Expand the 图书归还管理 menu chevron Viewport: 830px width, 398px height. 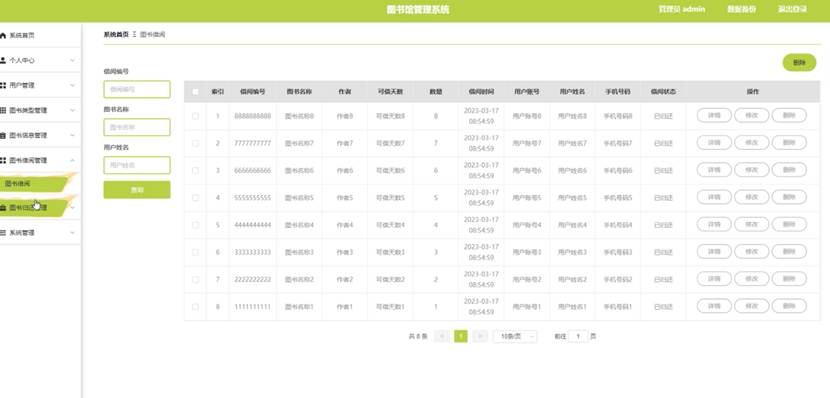(x=73, y=207)
